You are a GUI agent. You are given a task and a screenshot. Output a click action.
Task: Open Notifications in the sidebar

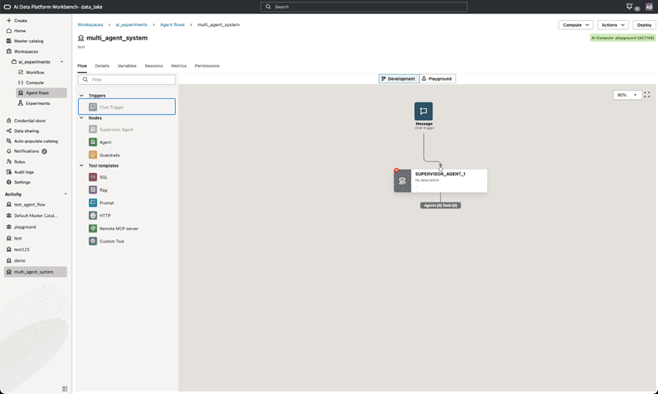pyautogui.click(x=26, y=151)
